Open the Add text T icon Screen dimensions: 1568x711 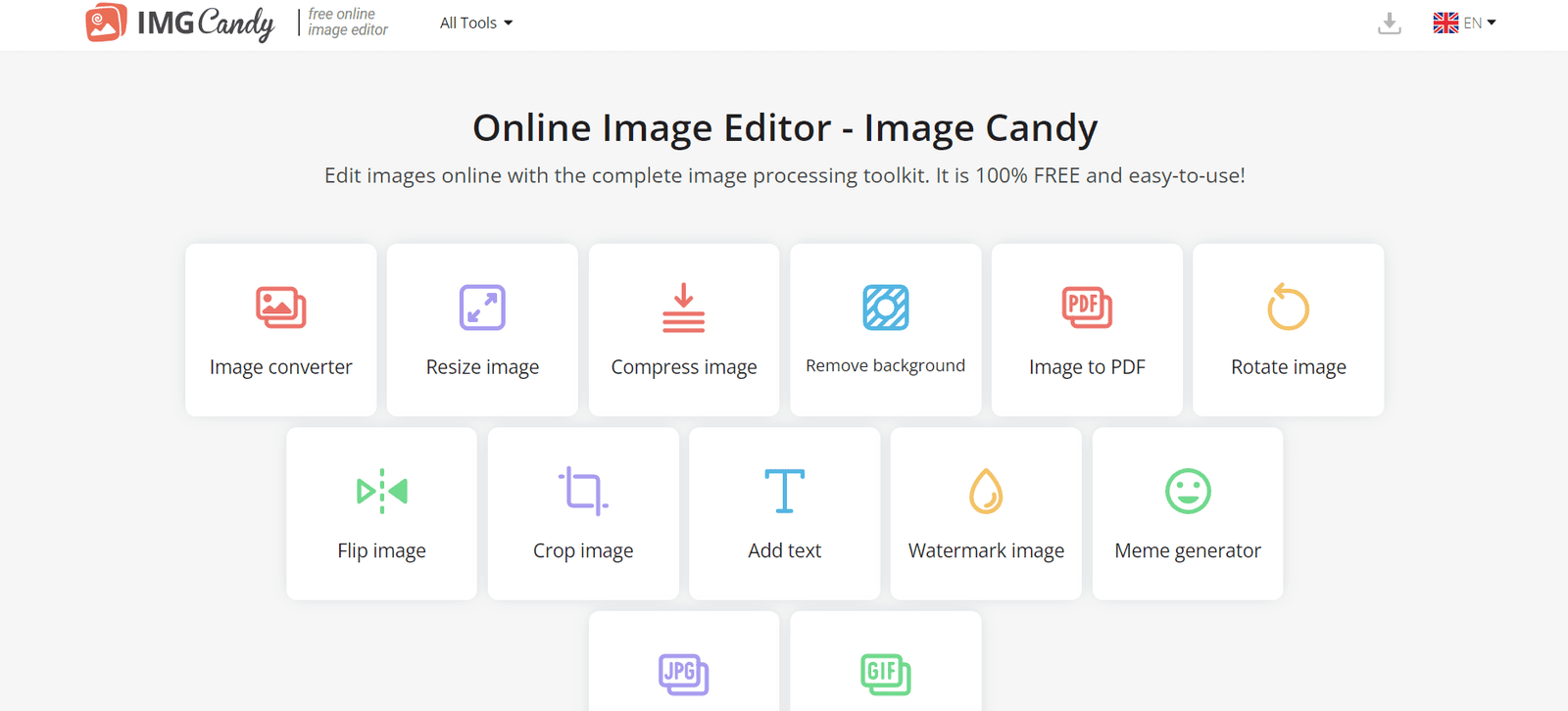coord(784,491)
